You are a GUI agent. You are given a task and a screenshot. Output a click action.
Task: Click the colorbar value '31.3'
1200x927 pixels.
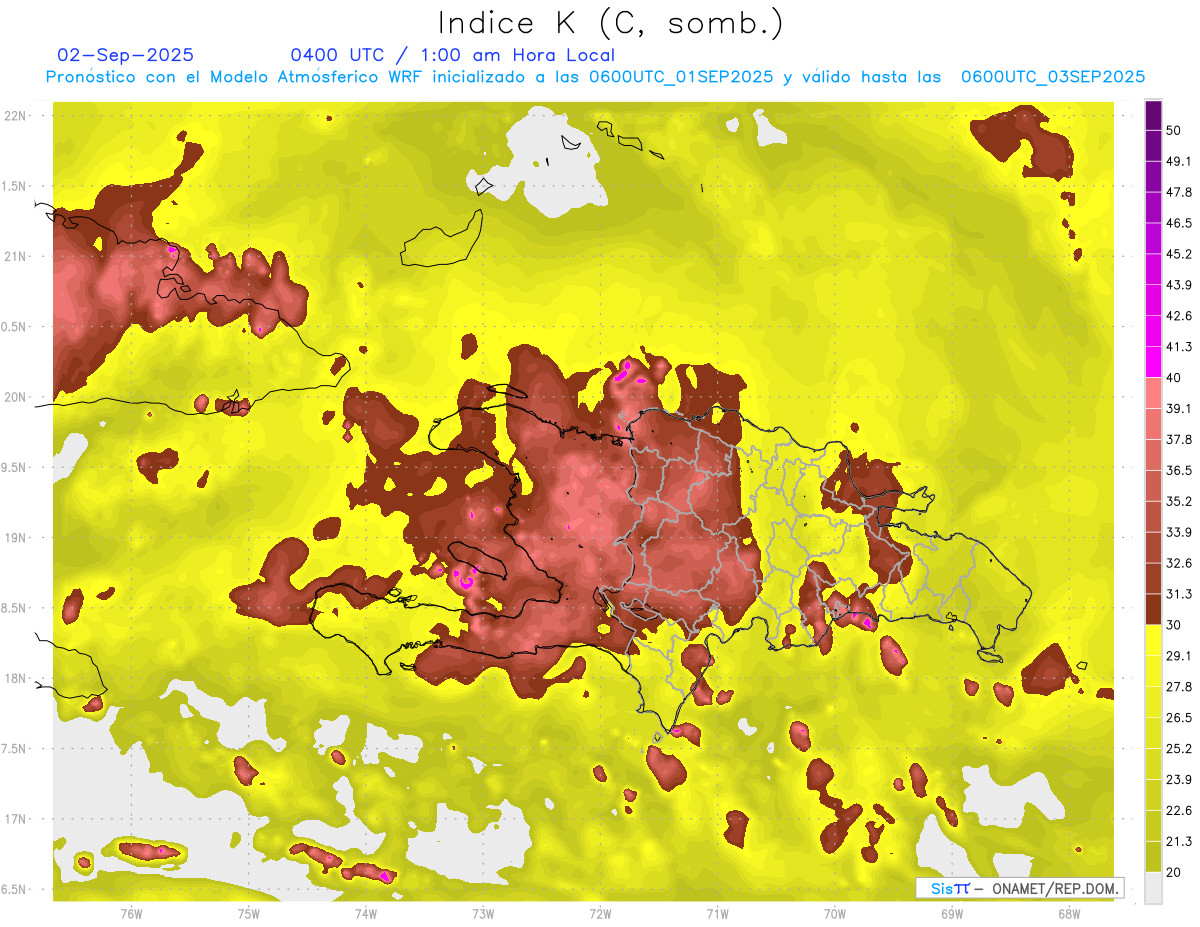(1179, 594)
